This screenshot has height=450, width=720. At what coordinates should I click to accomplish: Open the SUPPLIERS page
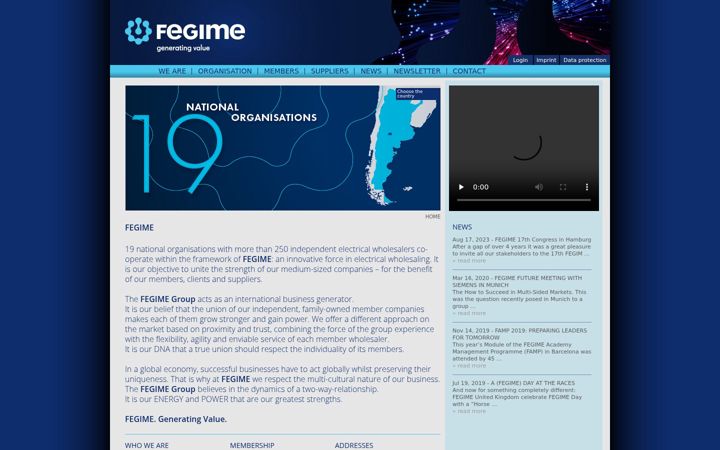(330, 71)
